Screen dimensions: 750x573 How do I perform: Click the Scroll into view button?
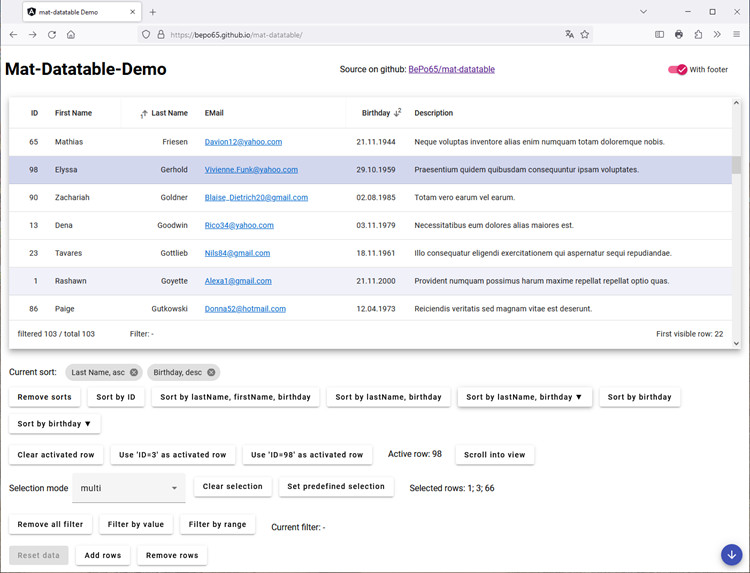click(495, 455)
